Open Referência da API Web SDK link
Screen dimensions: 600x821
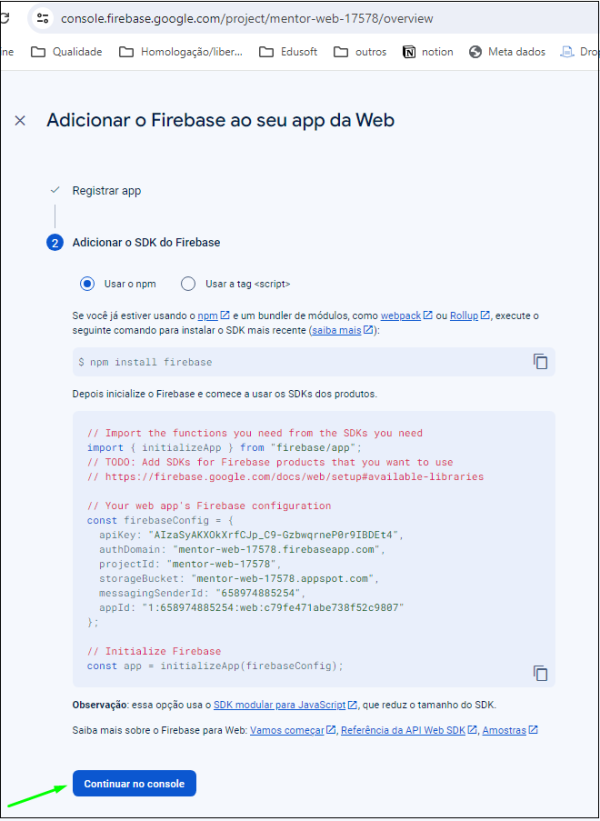click(x=409, y=730)
